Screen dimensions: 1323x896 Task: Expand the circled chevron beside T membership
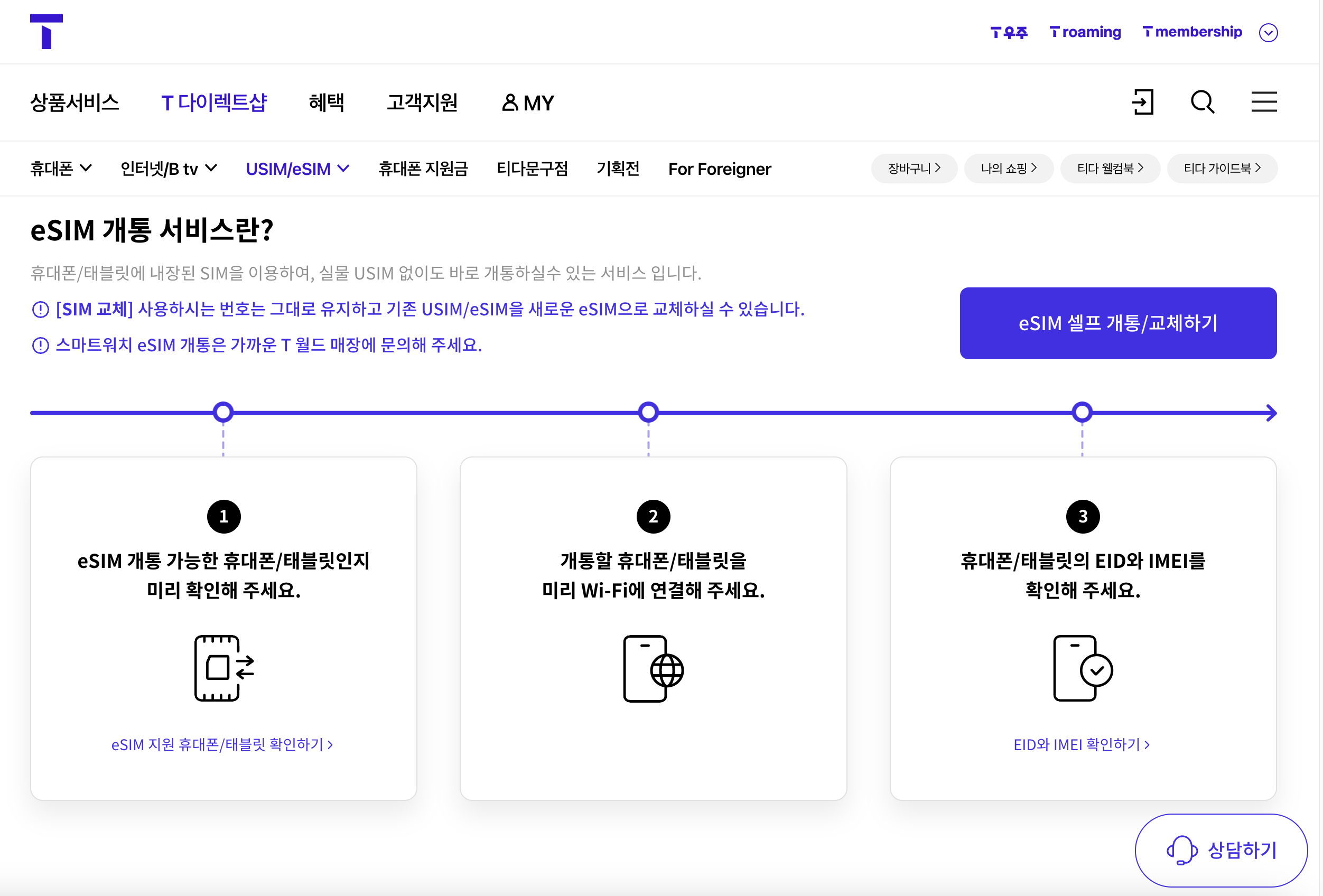point(1268,32)
